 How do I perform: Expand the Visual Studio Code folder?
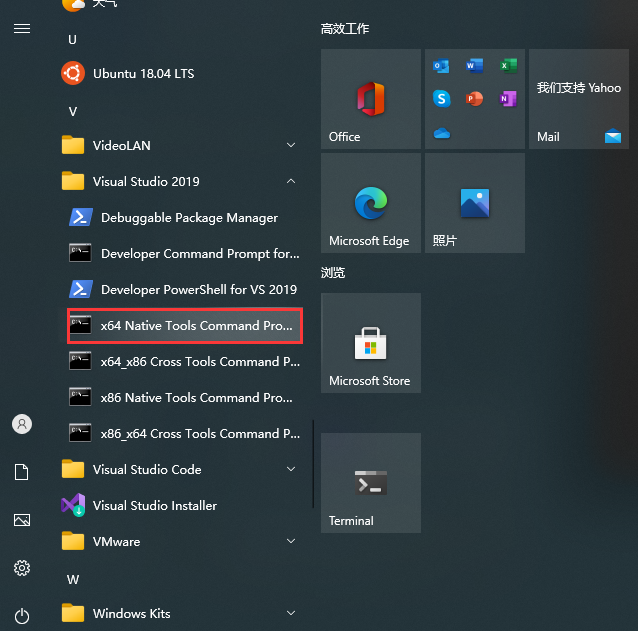coord(291,470)
